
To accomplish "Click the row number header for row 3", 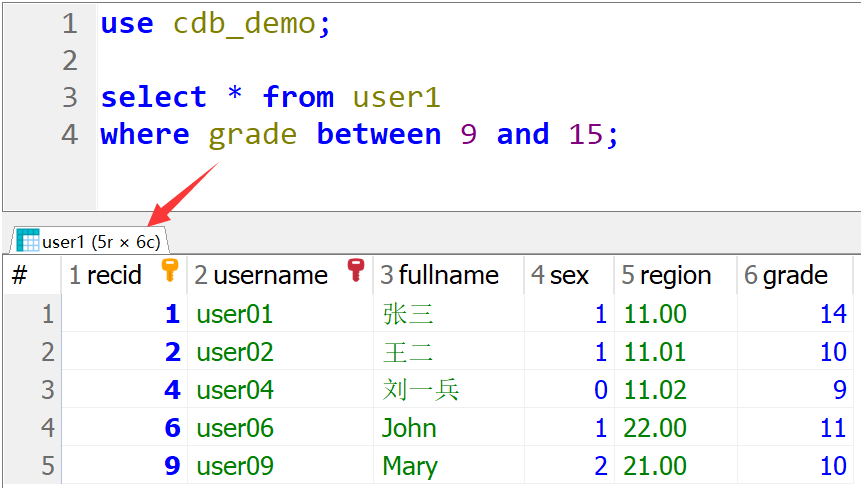I will 46,390.
